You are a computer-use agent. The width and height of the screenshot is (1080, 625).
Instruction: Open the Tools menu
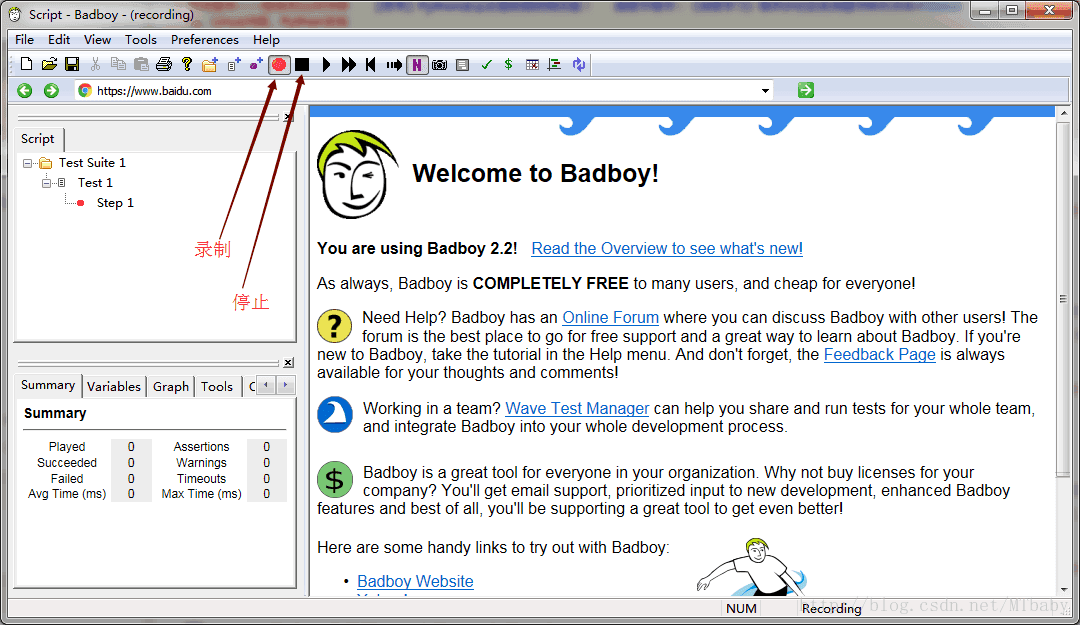click(x=141, y=40)
